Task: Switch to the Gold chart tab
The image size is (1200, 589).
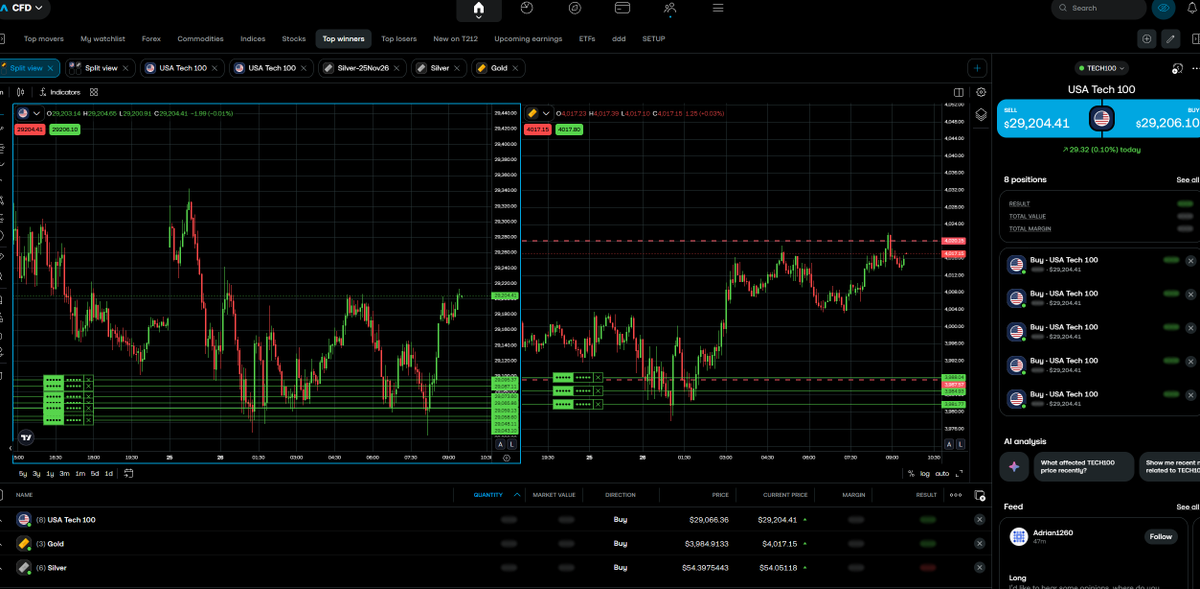Action: pyautogui.click(x=498, y=68)
